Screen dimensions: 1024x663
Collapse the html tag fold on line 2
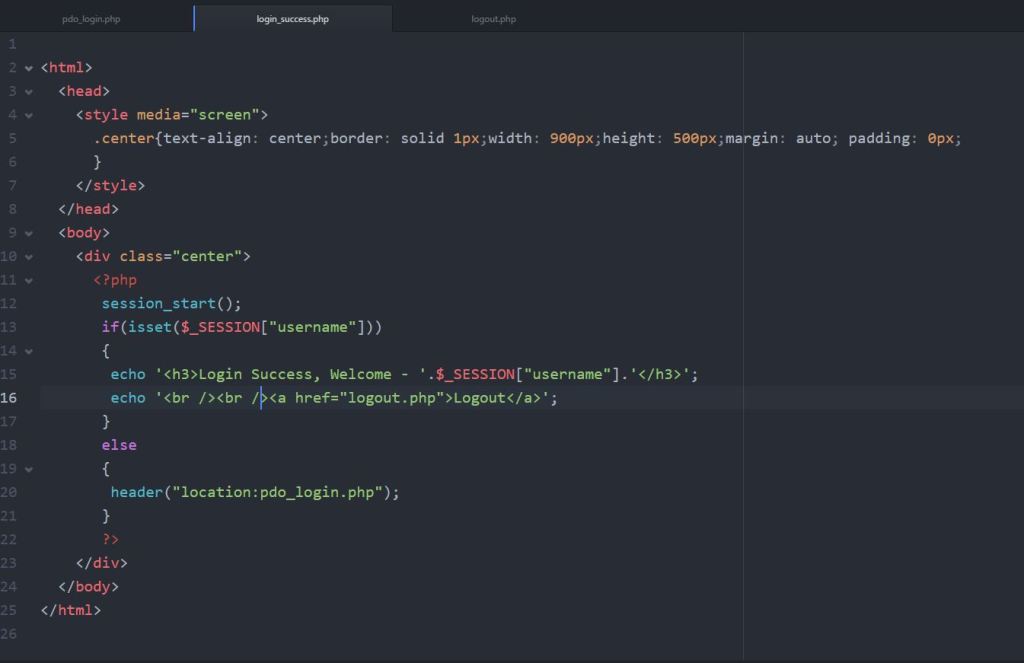tap(29, 68)
